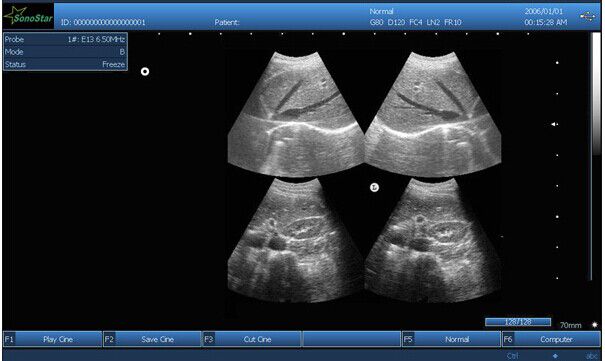Click the USB connection icon
605x361 pixels.
(x=587, y=17)
